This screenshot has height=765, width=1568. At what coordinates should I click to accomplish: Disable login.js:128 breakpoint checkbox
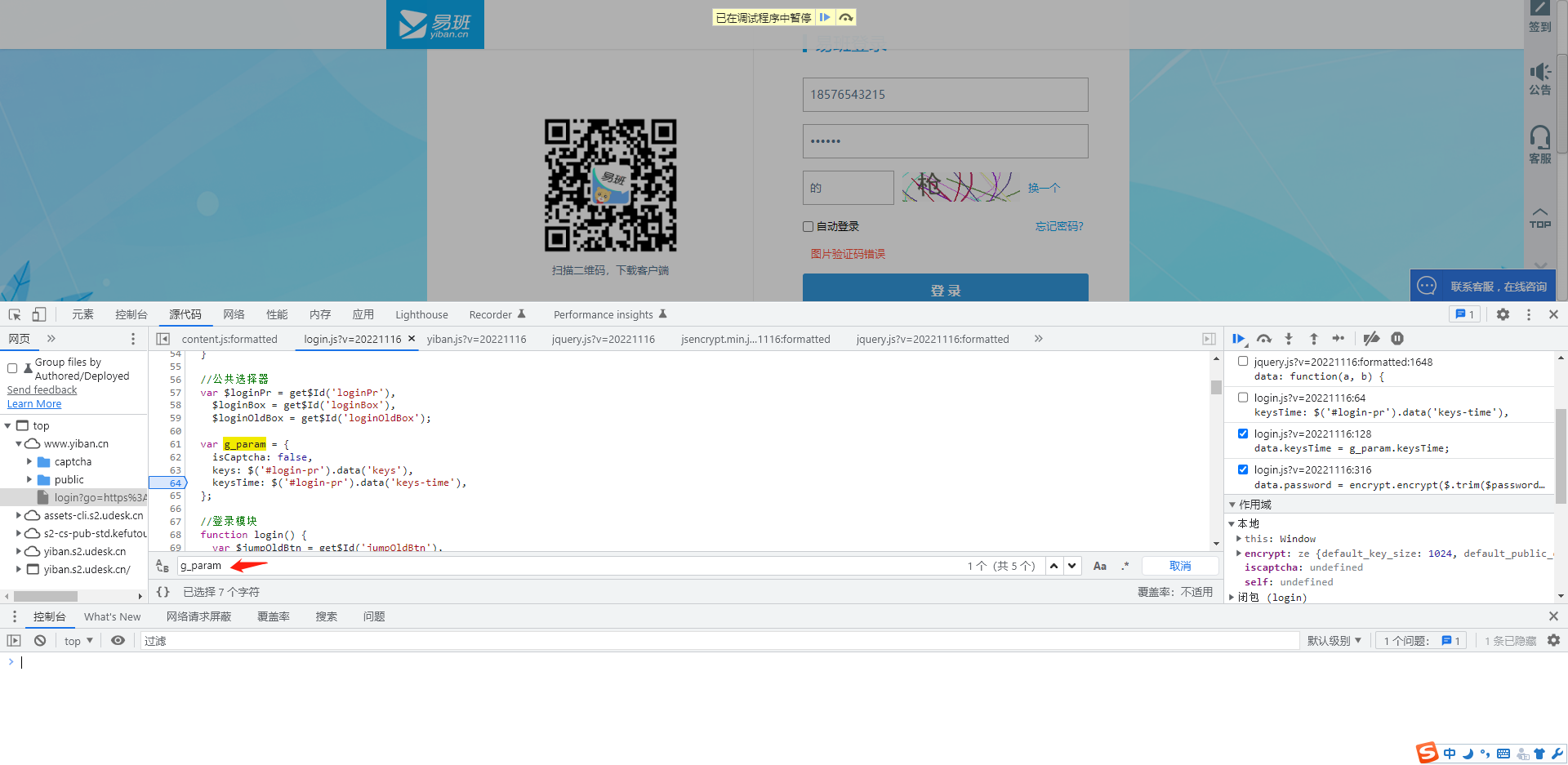(x=1243, y=434)
